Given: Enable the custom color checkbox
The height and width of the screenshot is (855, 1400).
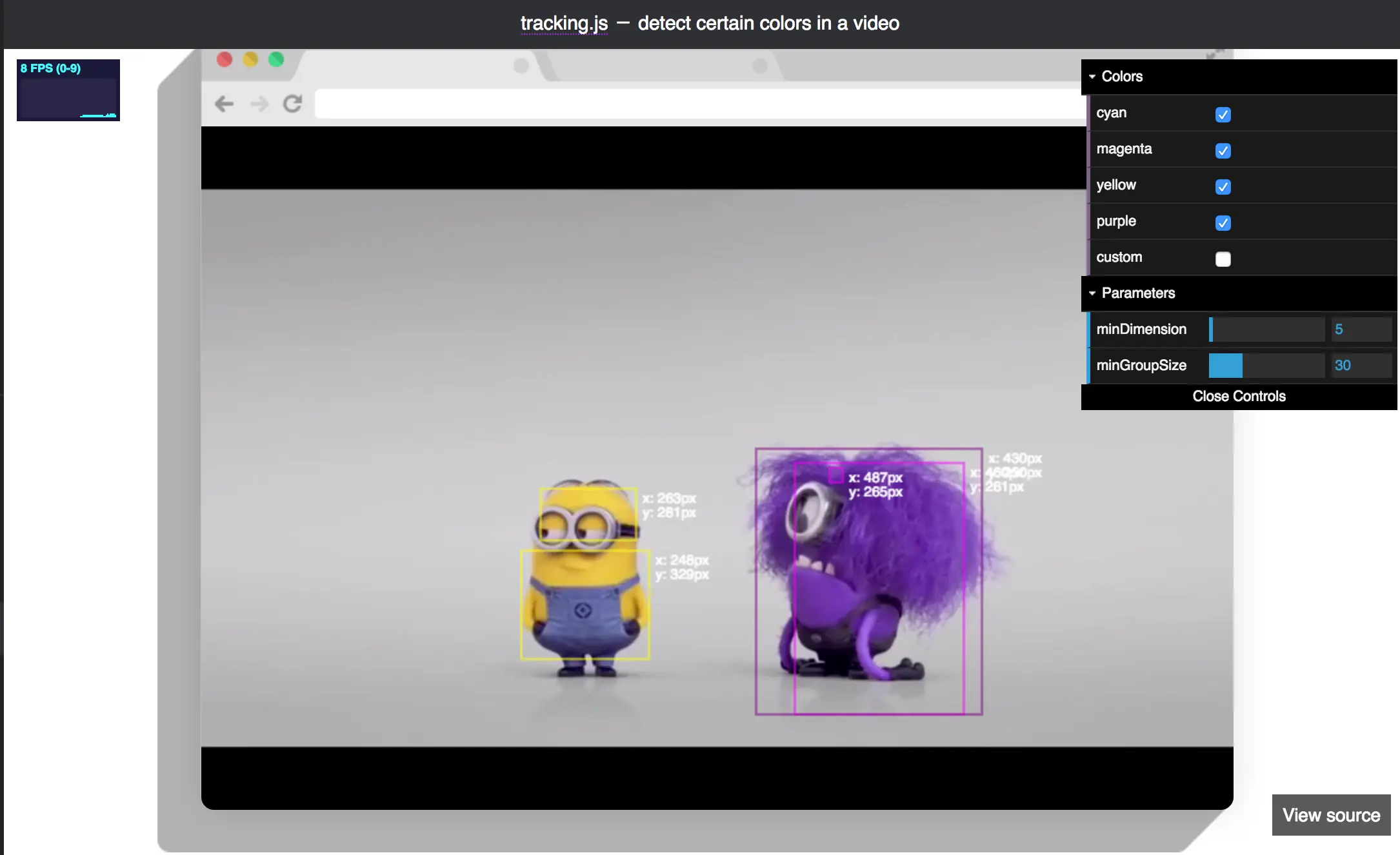Looking at the screenshot, I should [x=1223, y=259].
